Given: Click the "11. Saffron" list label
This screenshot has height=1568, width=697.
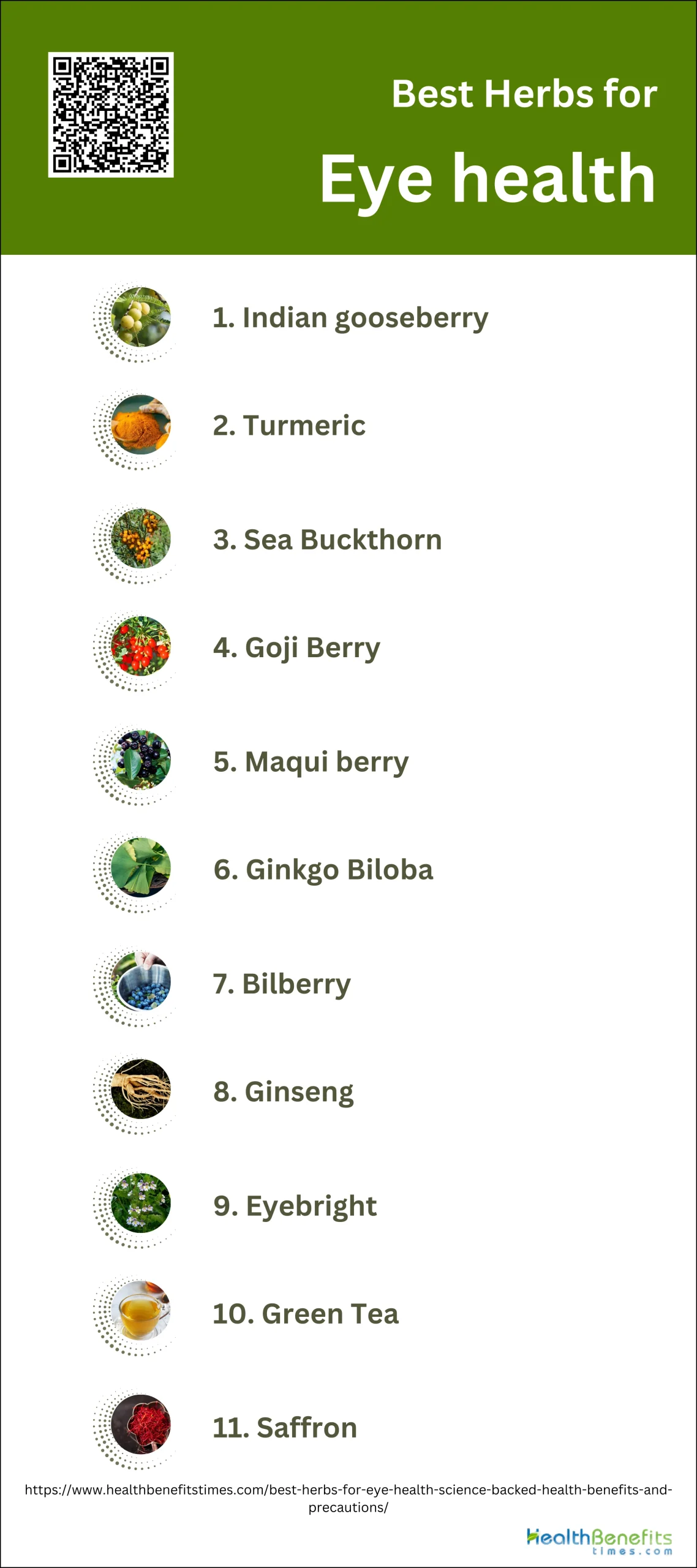Looking at the screenshot, I should tap(285, 1428).
